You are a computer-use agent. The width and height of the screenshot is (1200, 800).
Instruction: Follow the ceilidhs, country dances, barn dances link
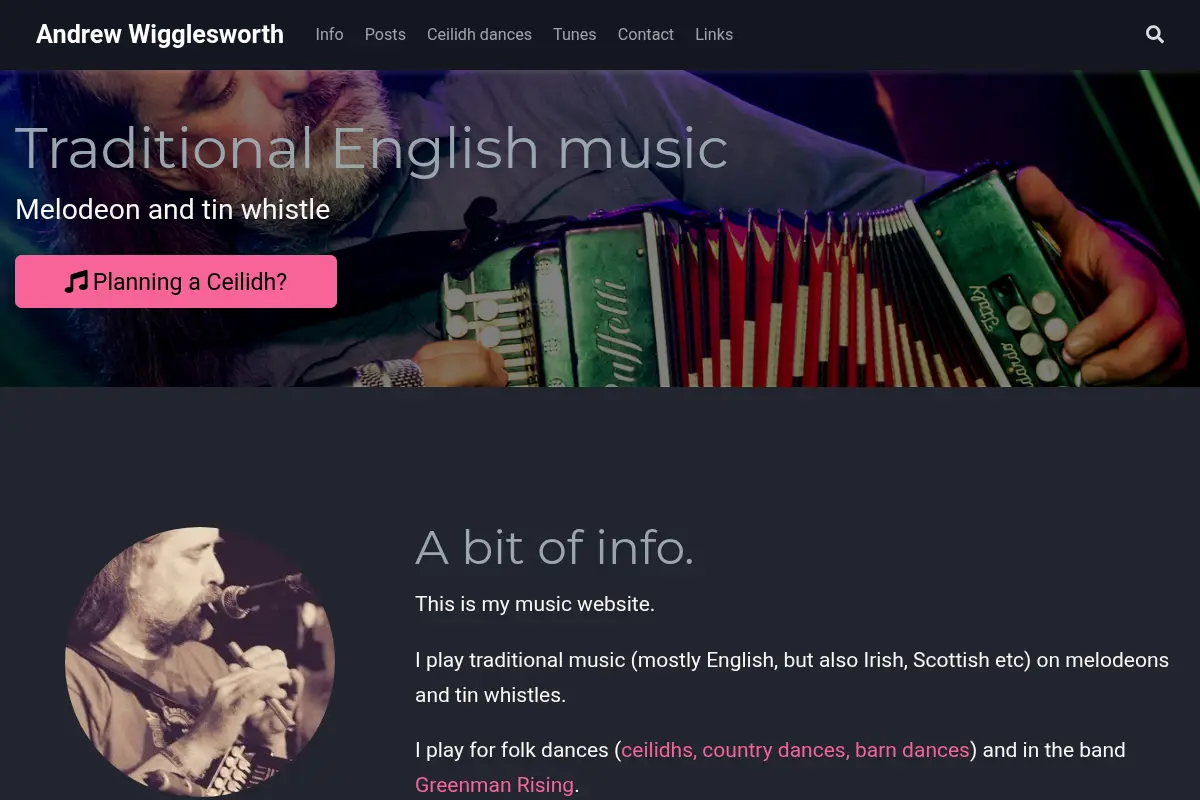click(x=795, y=750)
